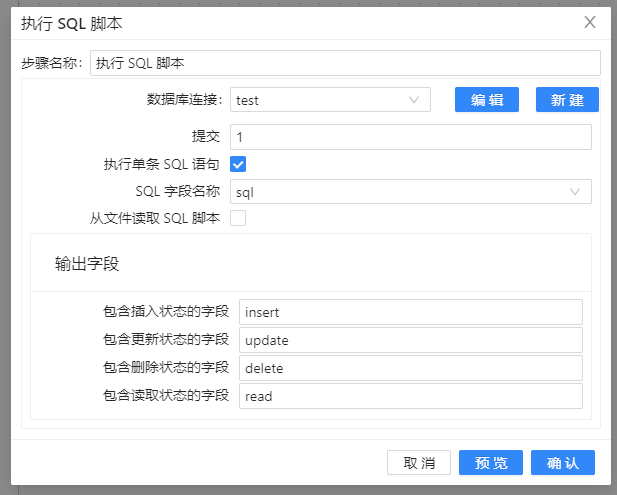The image size is (617, 495).
Task: Click the 包含更新状态的字段 input with update
Action: (x=410, y=340)
